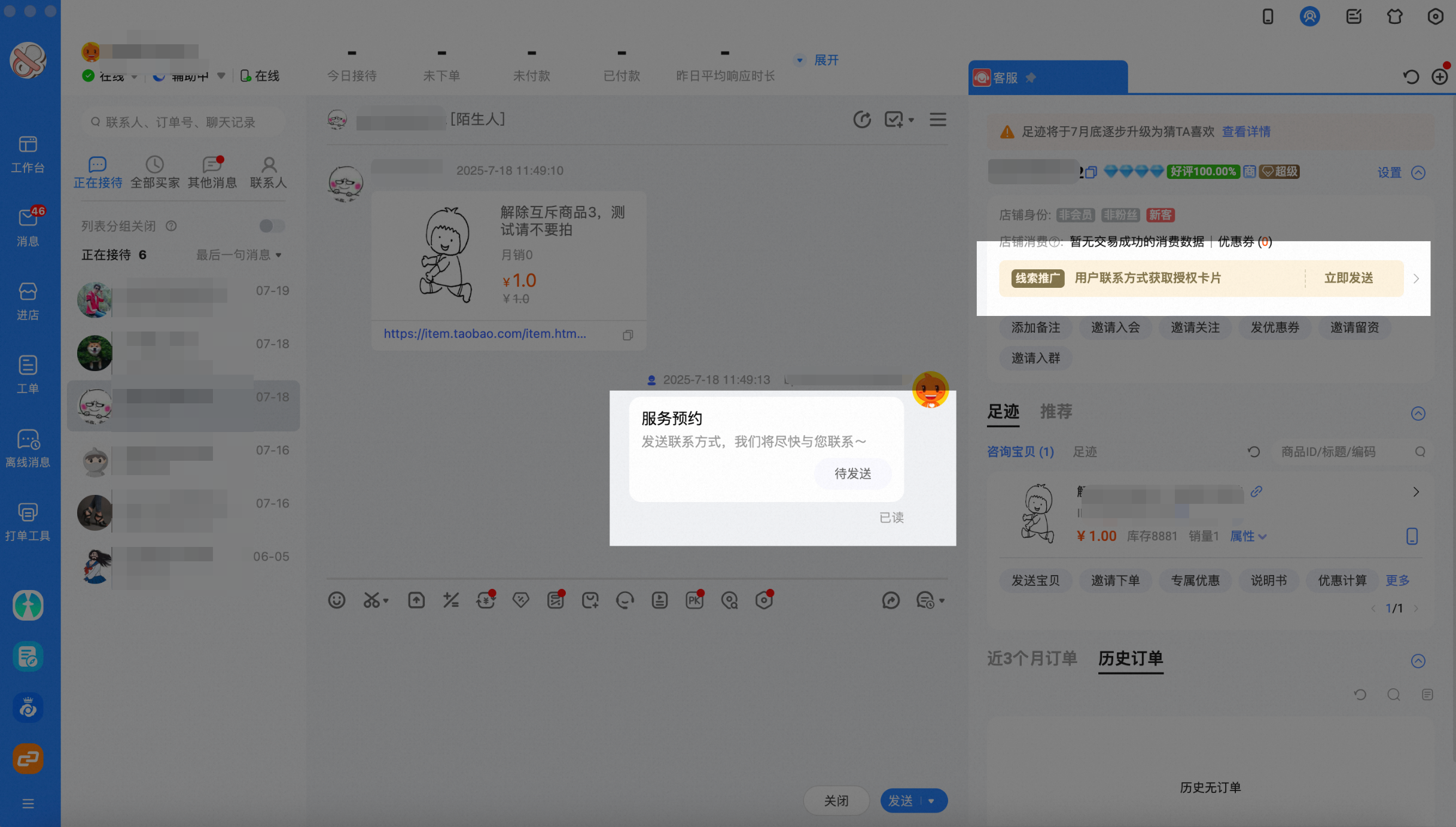This screenshot has height=827, width=1456.
Task: Click the video document icon in toolbar
Action: (660, 600)
